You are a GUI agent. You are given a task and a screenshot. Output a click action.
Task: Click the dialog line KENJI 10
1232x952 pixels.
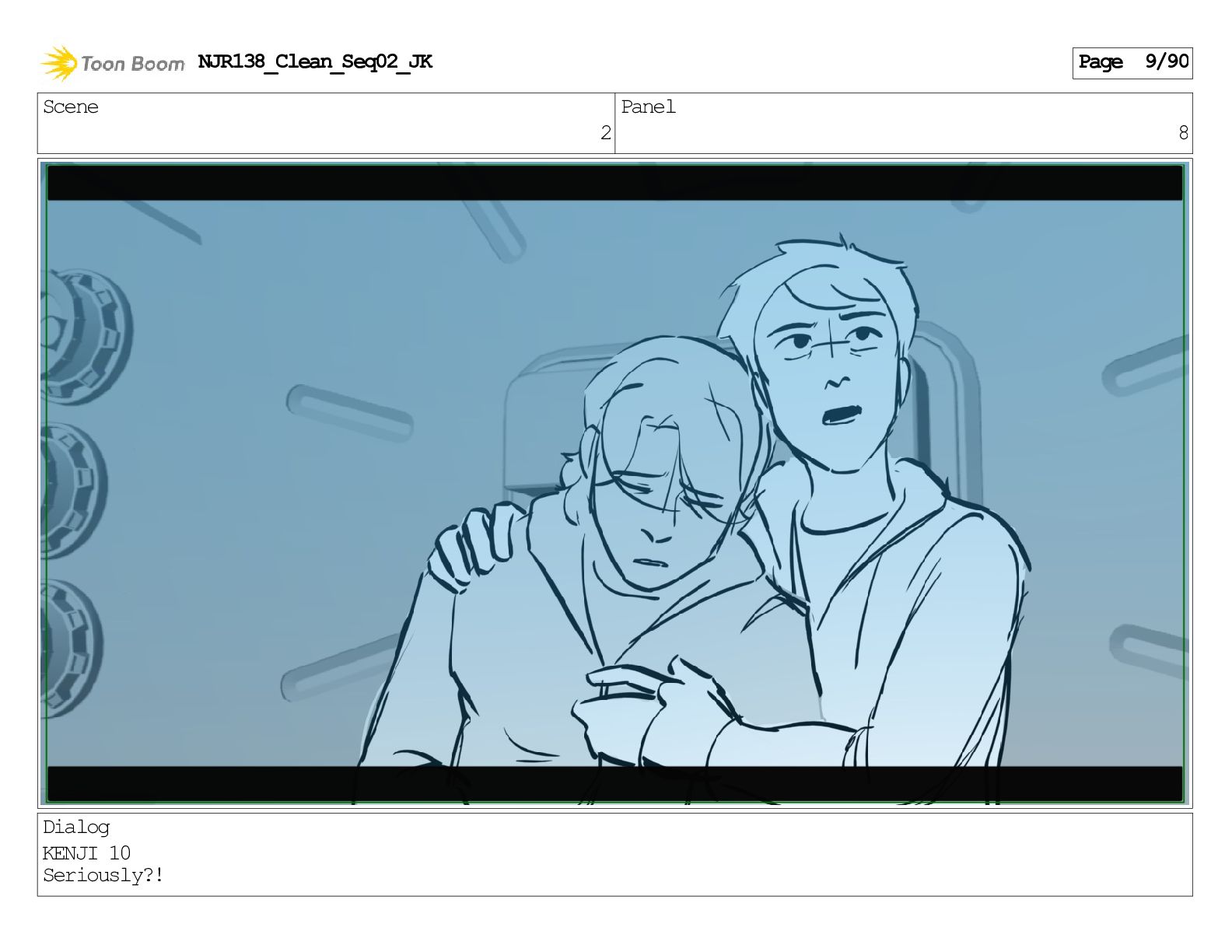[x=86, y=853]
